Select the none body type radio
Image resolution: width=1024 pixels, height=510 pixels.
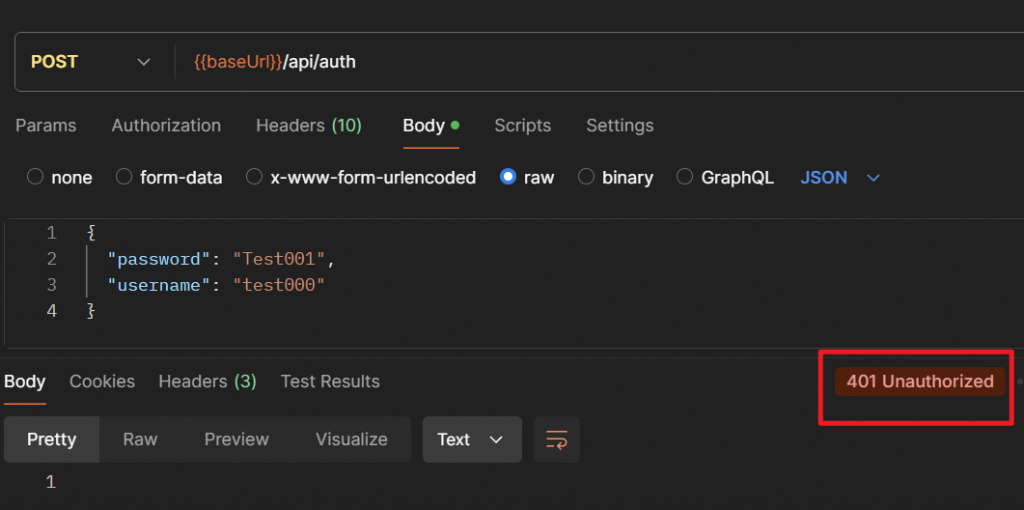(x=36, y=177)
